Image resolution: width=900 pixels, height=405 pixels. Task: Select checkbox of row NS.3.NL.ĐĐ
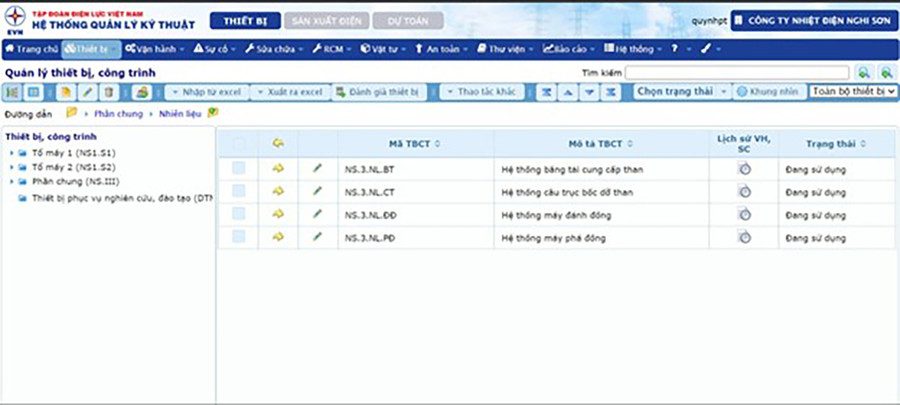coord(238,214)
